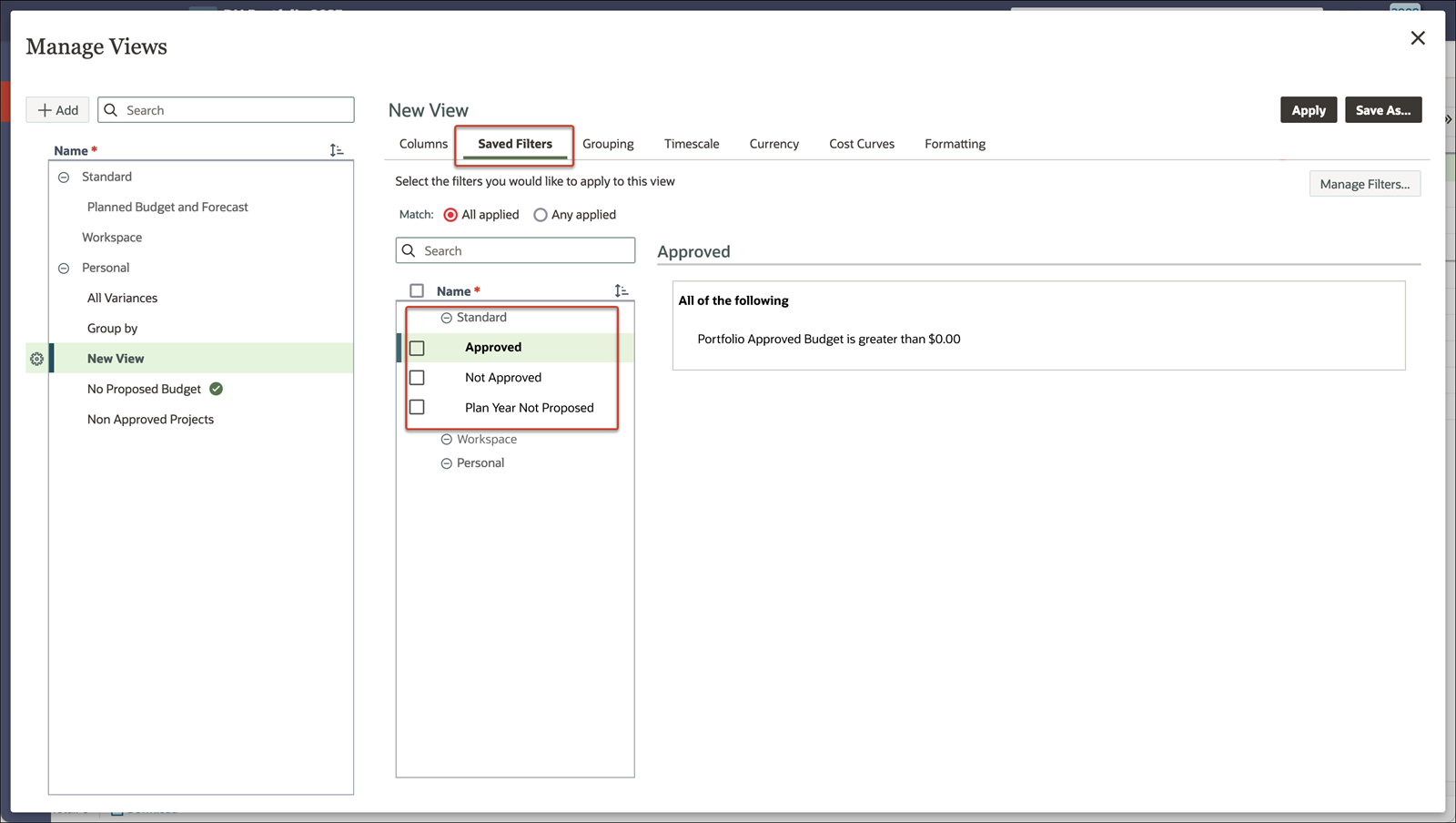Open the Grouping tab

(608, 144)
